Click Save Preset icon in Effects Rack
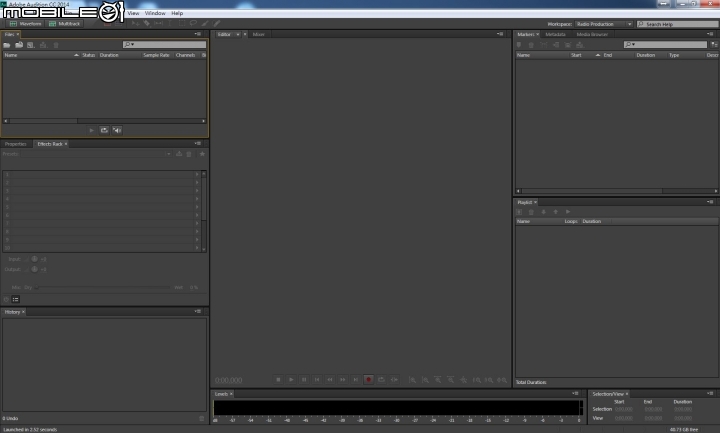The image size is (720, 433). click(179, 154)
